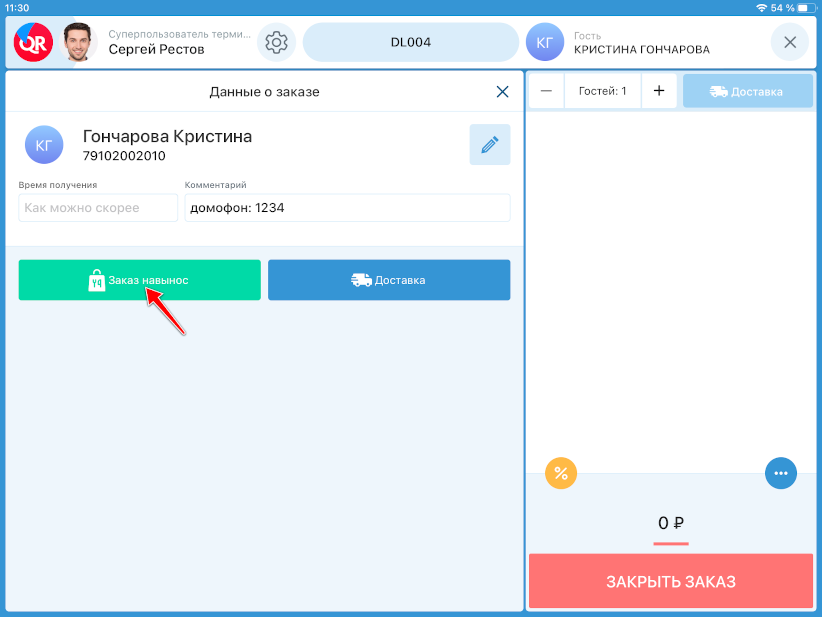Tap the light Доставка button in the order panel
Viewport: 822px width, 617px height.
click(748, 91)
